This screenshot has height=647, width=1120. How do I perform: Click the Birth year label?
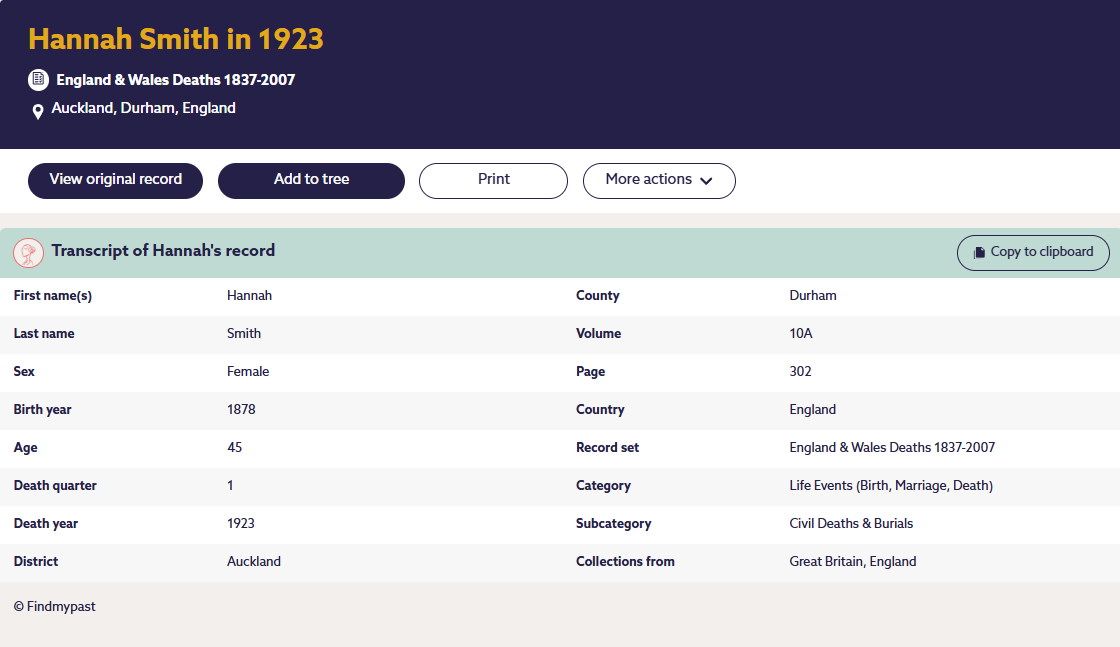(42, 409)
